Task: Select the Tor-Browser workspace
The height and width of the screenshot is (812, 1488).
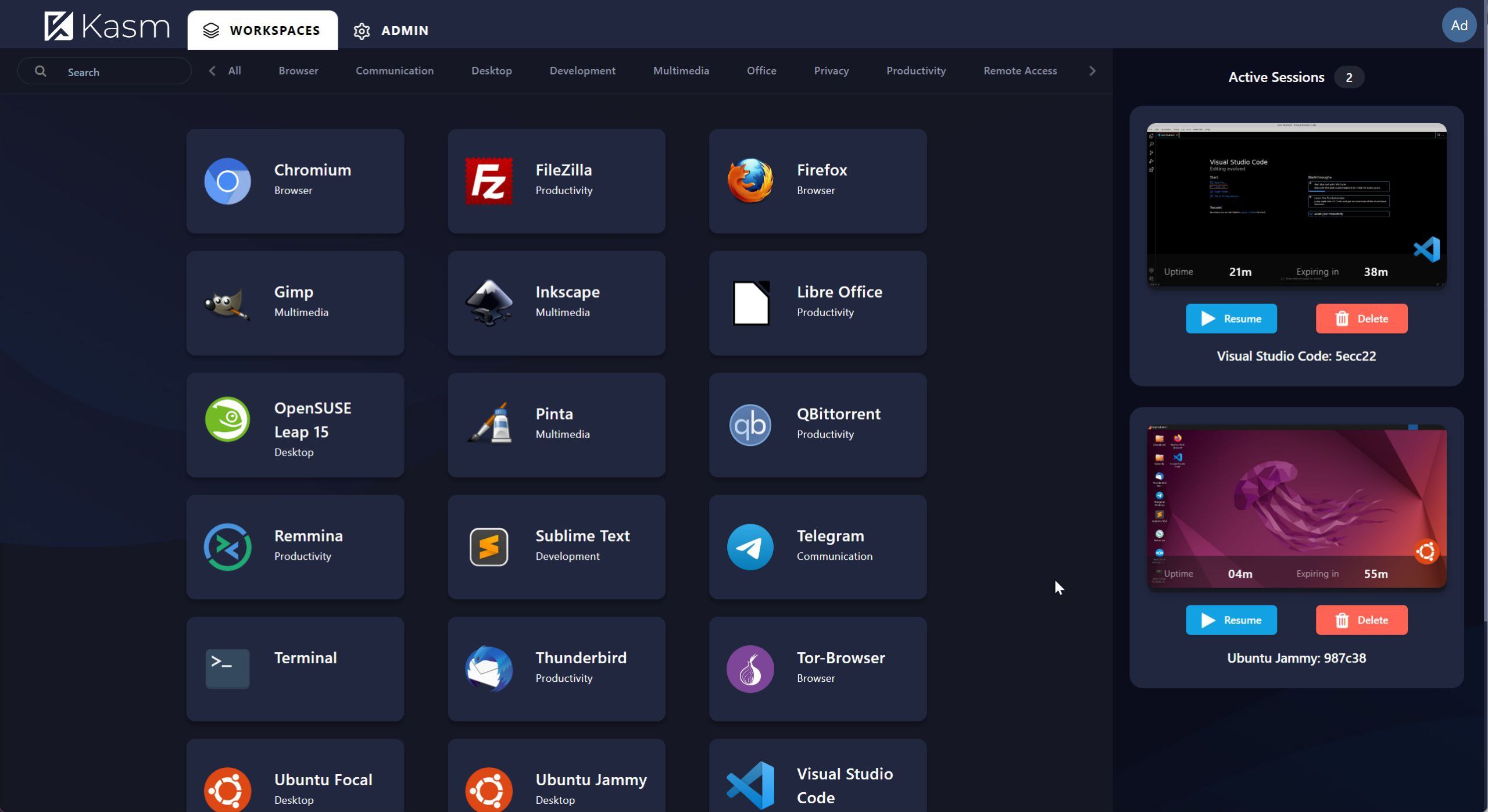Action: pos(817,668)
